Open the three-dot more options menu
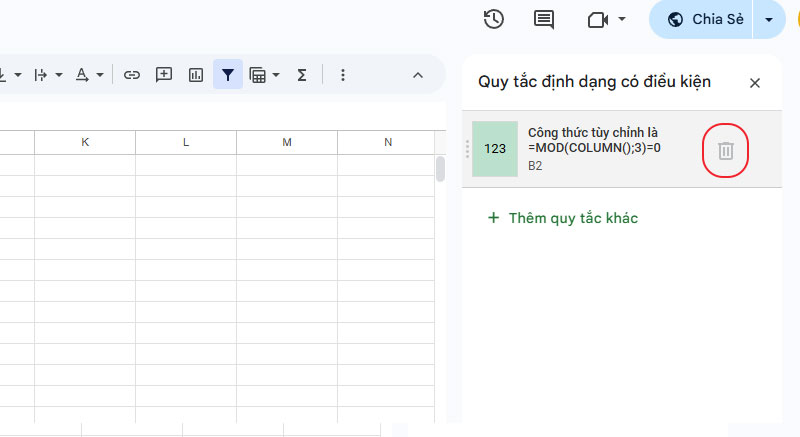 pos(342,74)
